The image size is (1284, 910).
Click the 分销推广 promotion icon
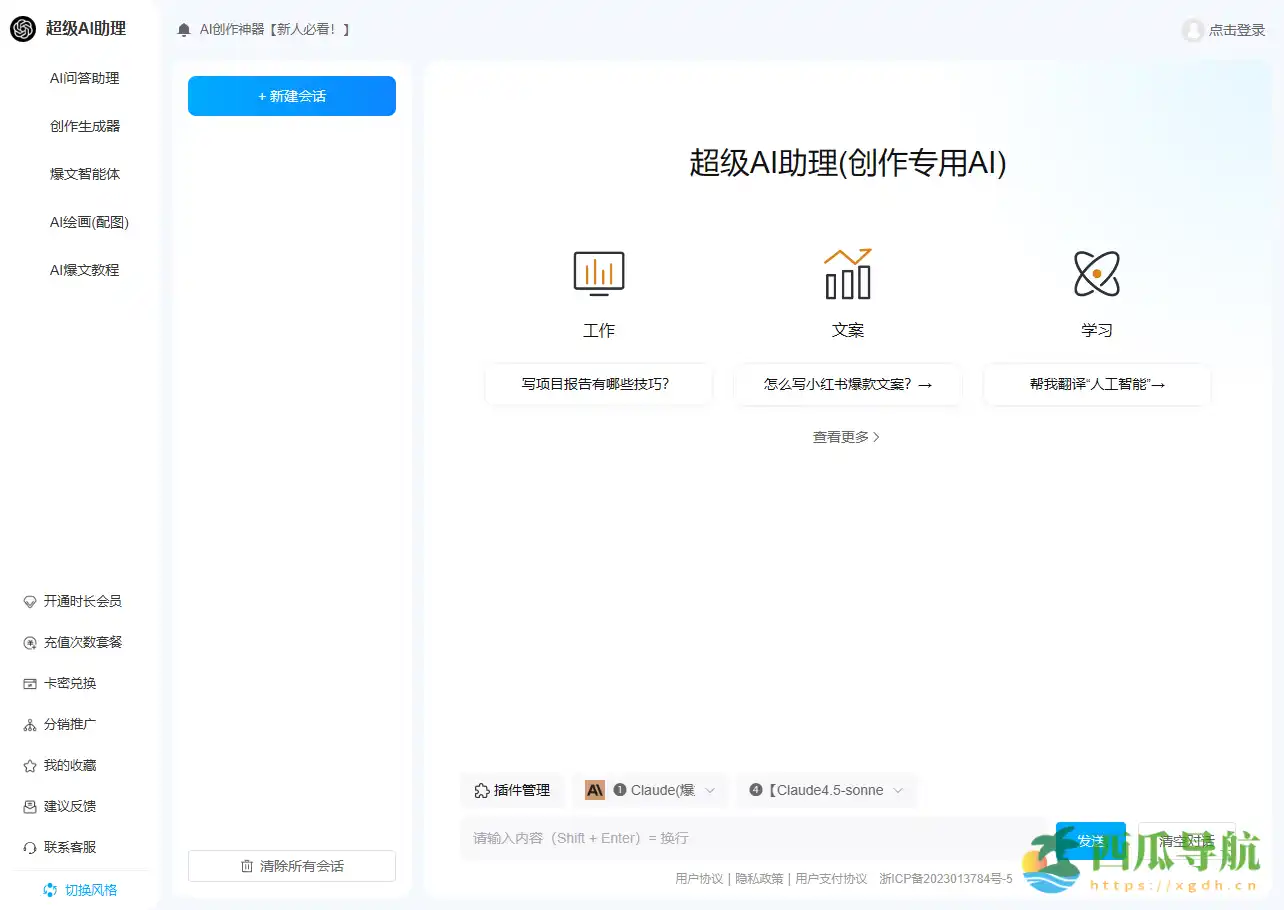click(28, 724)
